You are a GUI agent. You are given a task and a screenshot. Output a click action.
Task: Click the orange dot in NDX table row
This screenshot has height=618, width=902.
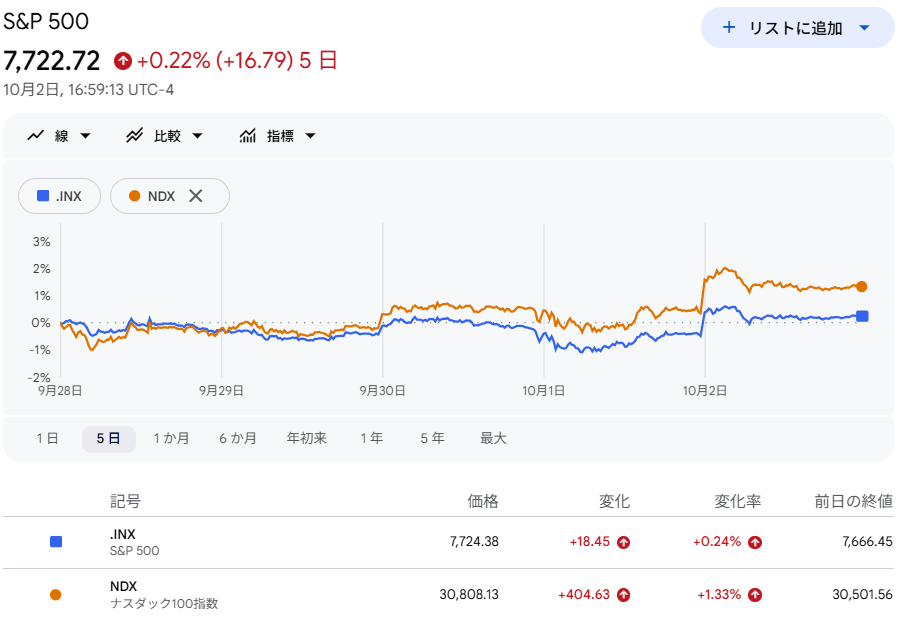click(x=56, y=594)
